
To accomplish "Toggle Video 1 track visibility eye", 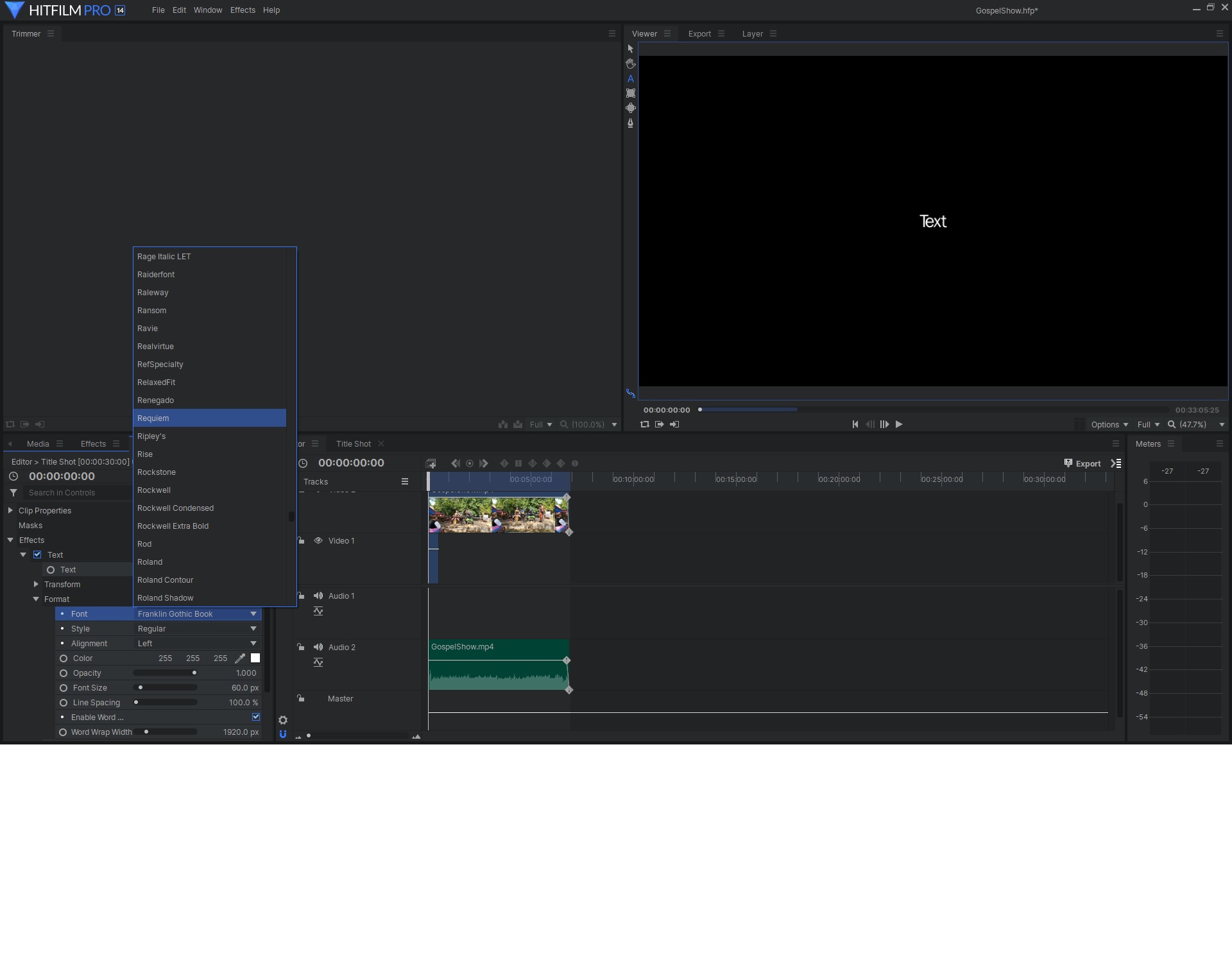I will click(318, 540).
